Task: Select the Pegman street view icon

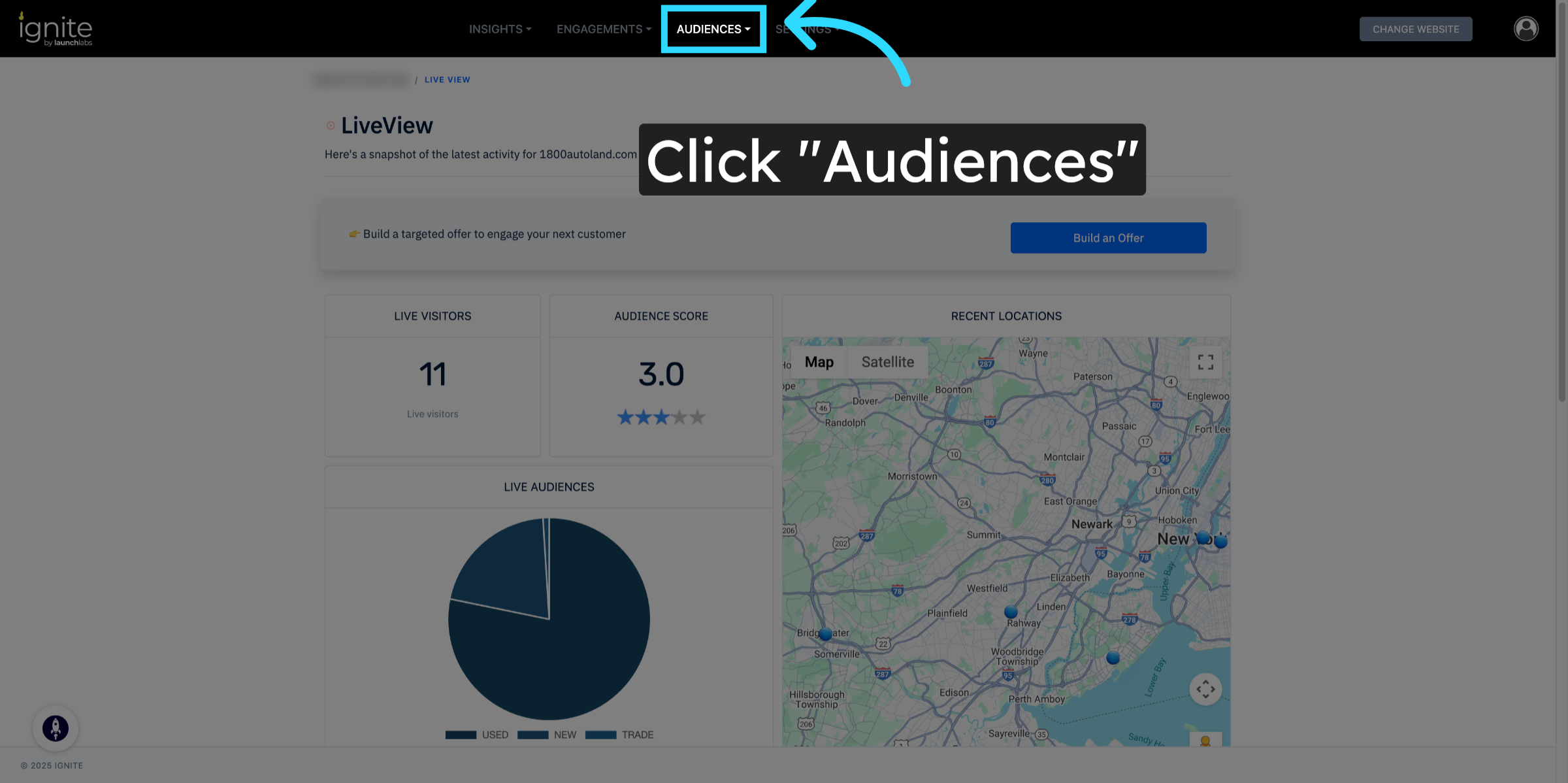Action: click(1205, 741)
